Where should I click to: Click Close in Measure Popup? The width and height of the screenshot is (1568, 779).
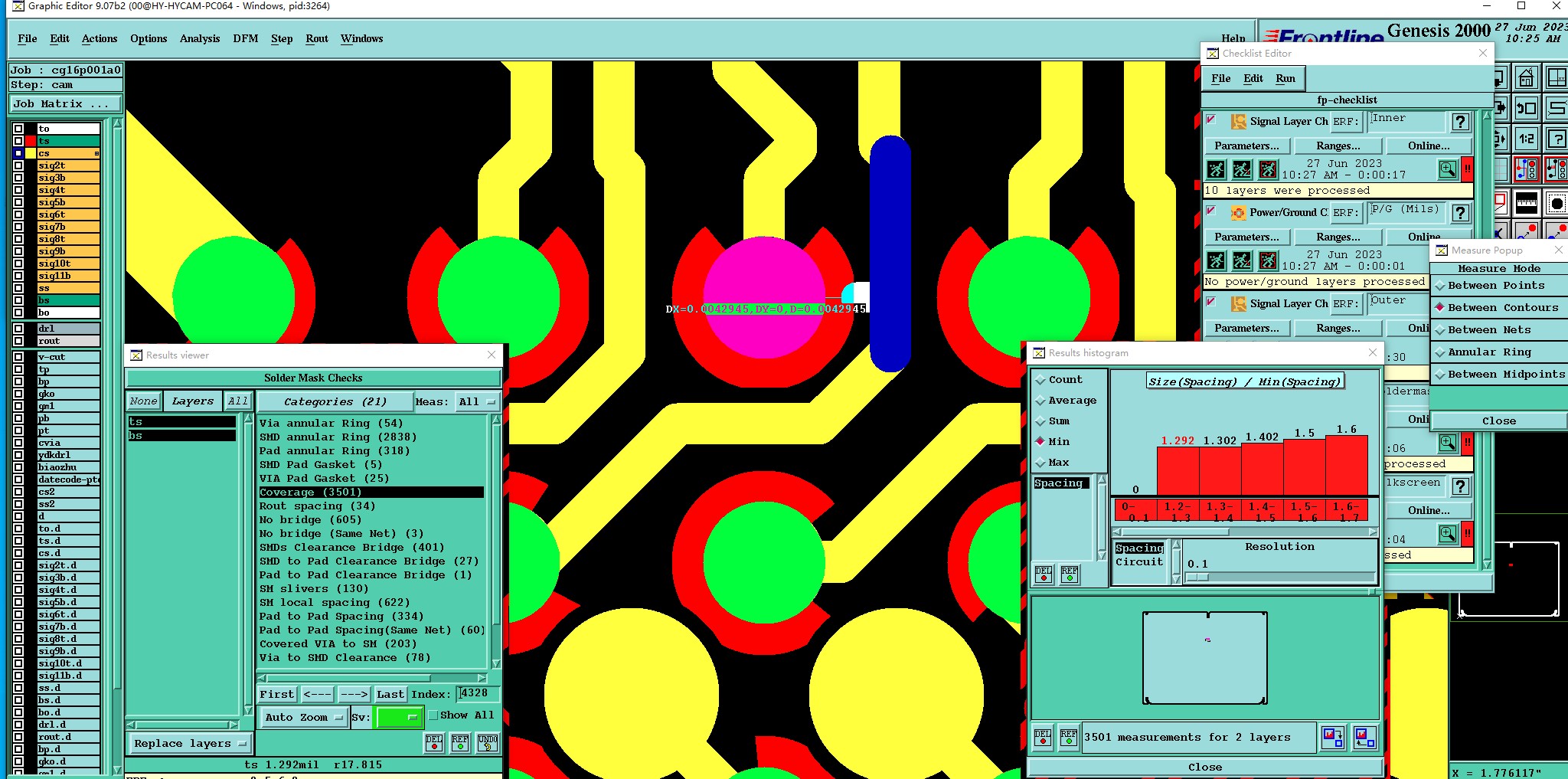tap(1498, 421)
